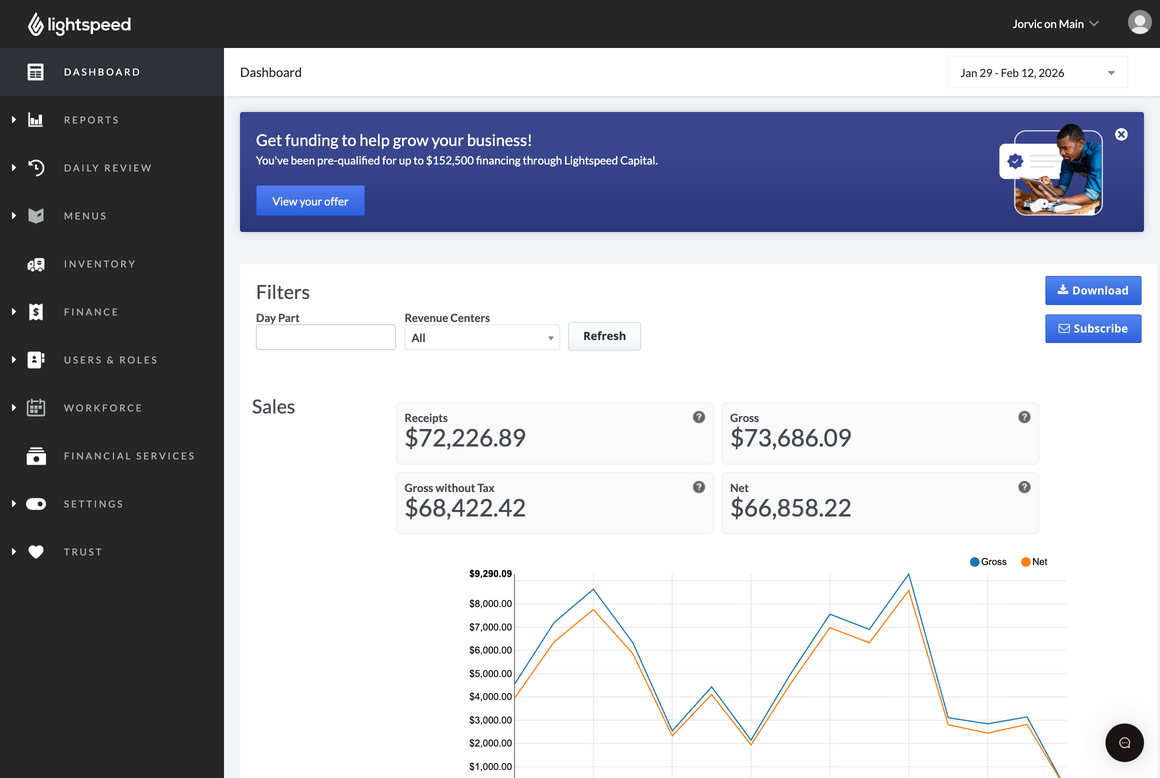Click the Lightspeed flame logo
The width and height of the screenshot is (1160, 778).
(36, 24)
